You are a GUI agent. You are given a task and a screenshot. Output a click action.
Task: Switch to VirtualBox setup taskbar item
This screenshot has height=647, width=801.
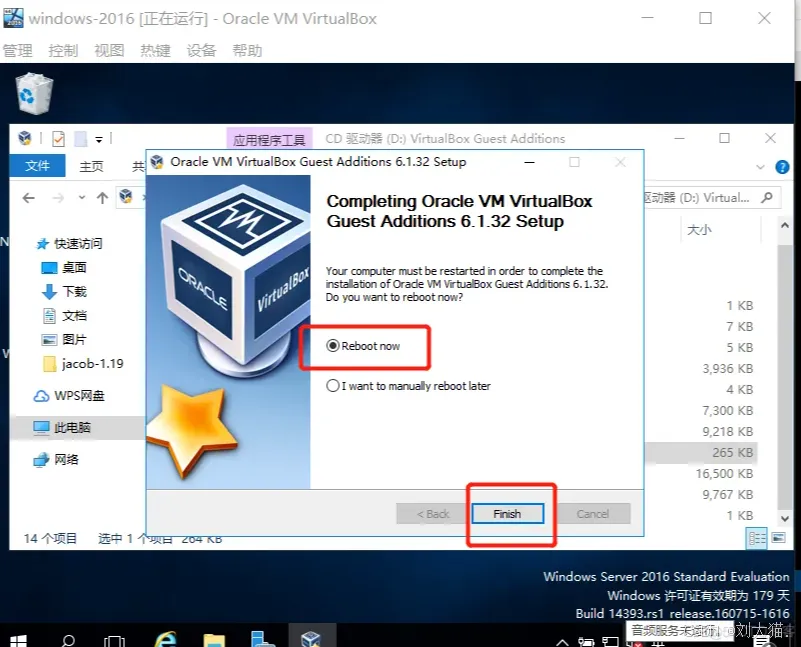(x=312, y=637)
